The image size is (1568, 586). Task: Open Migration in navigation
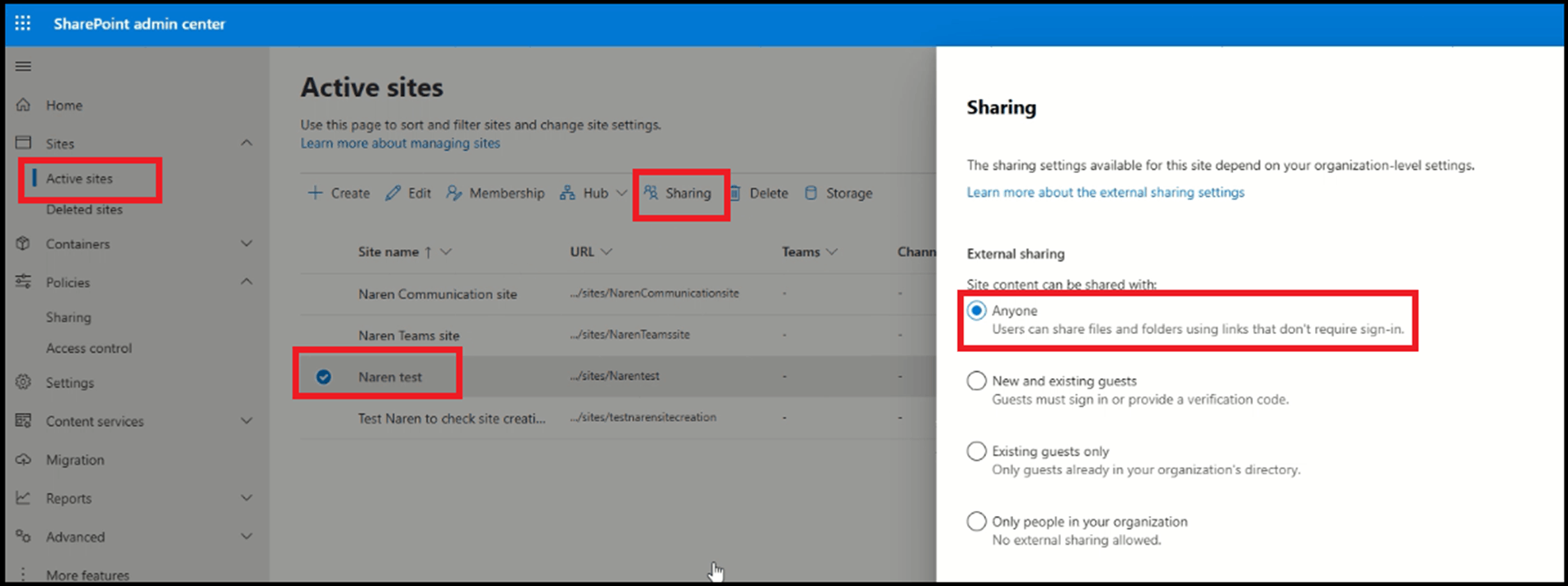(x=75, y=460)
